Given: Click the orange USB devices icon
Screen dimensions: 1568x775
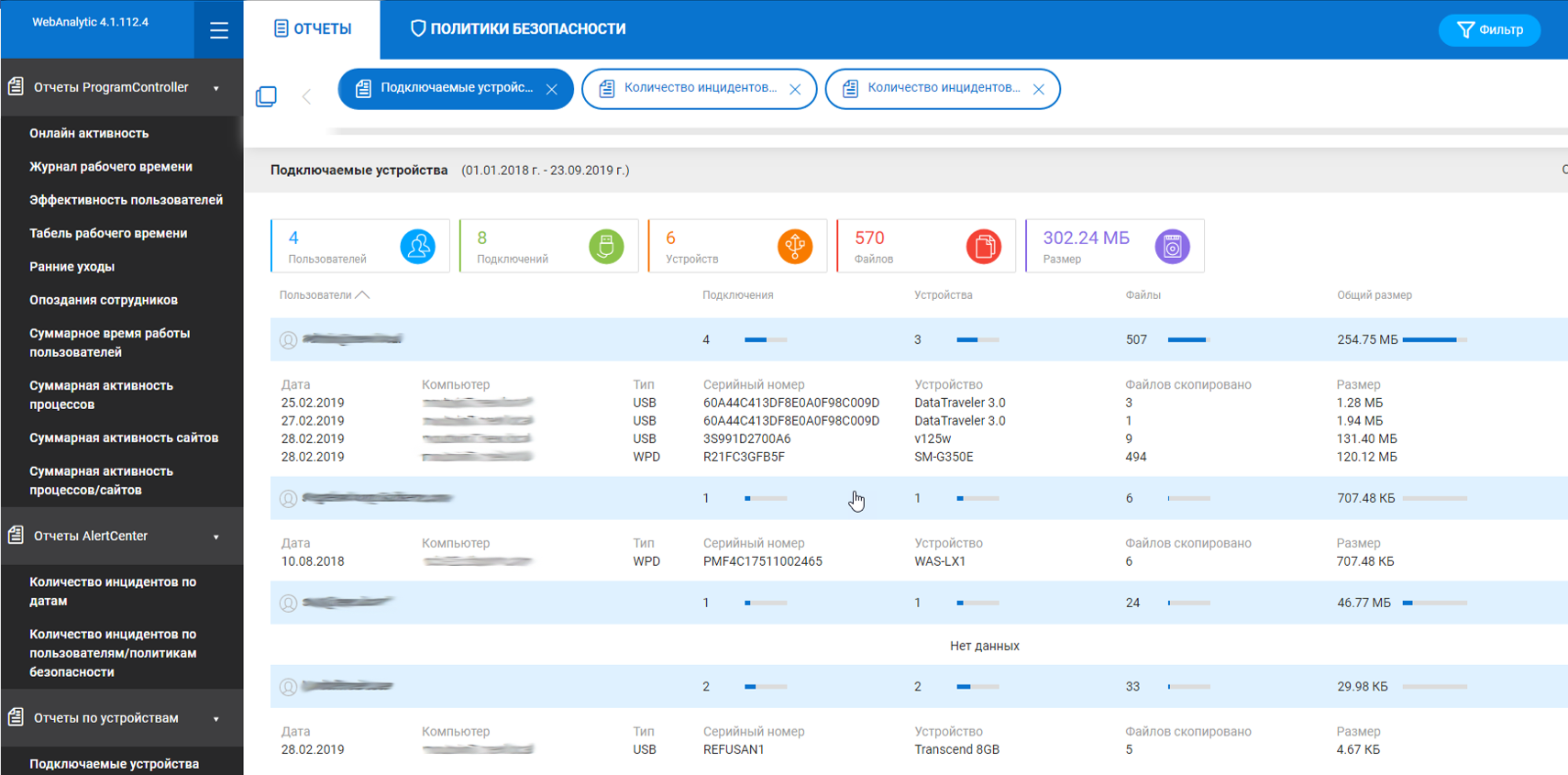Looking at the screenshot, I should coord(795,247).
